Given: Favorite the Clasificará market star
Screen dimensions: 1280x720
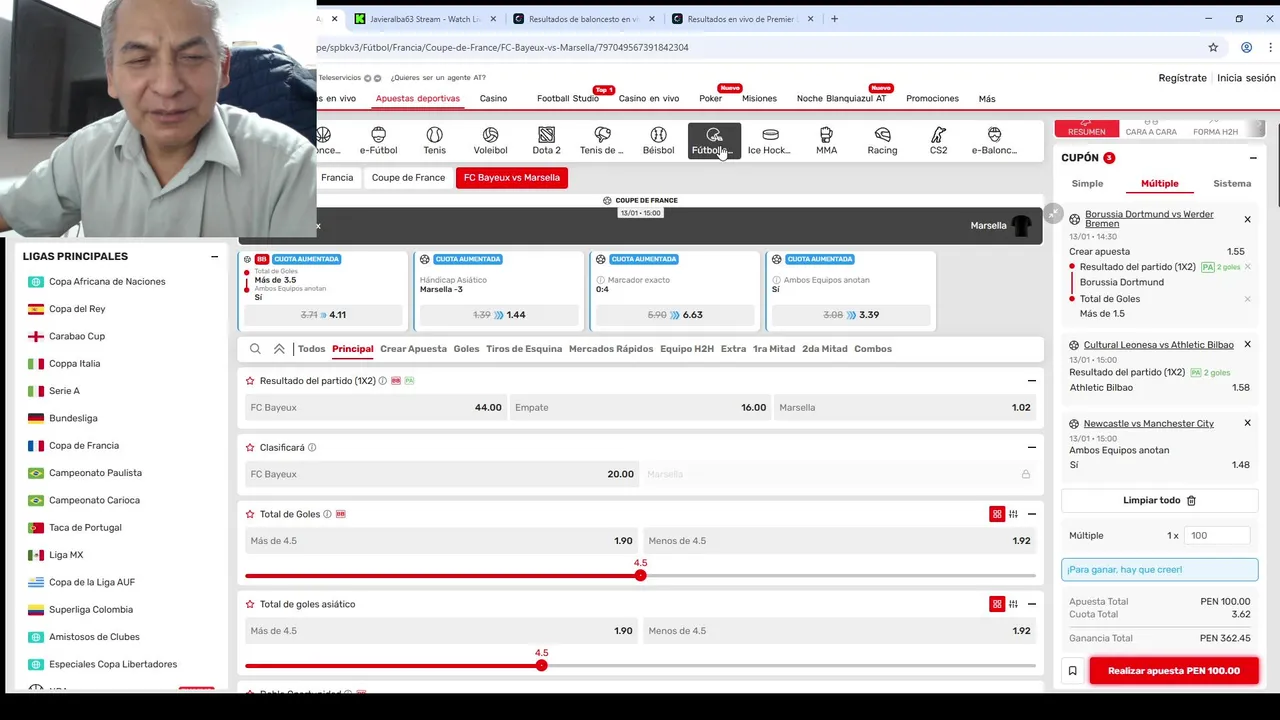Looking at the screenshot, I should 250,448.
